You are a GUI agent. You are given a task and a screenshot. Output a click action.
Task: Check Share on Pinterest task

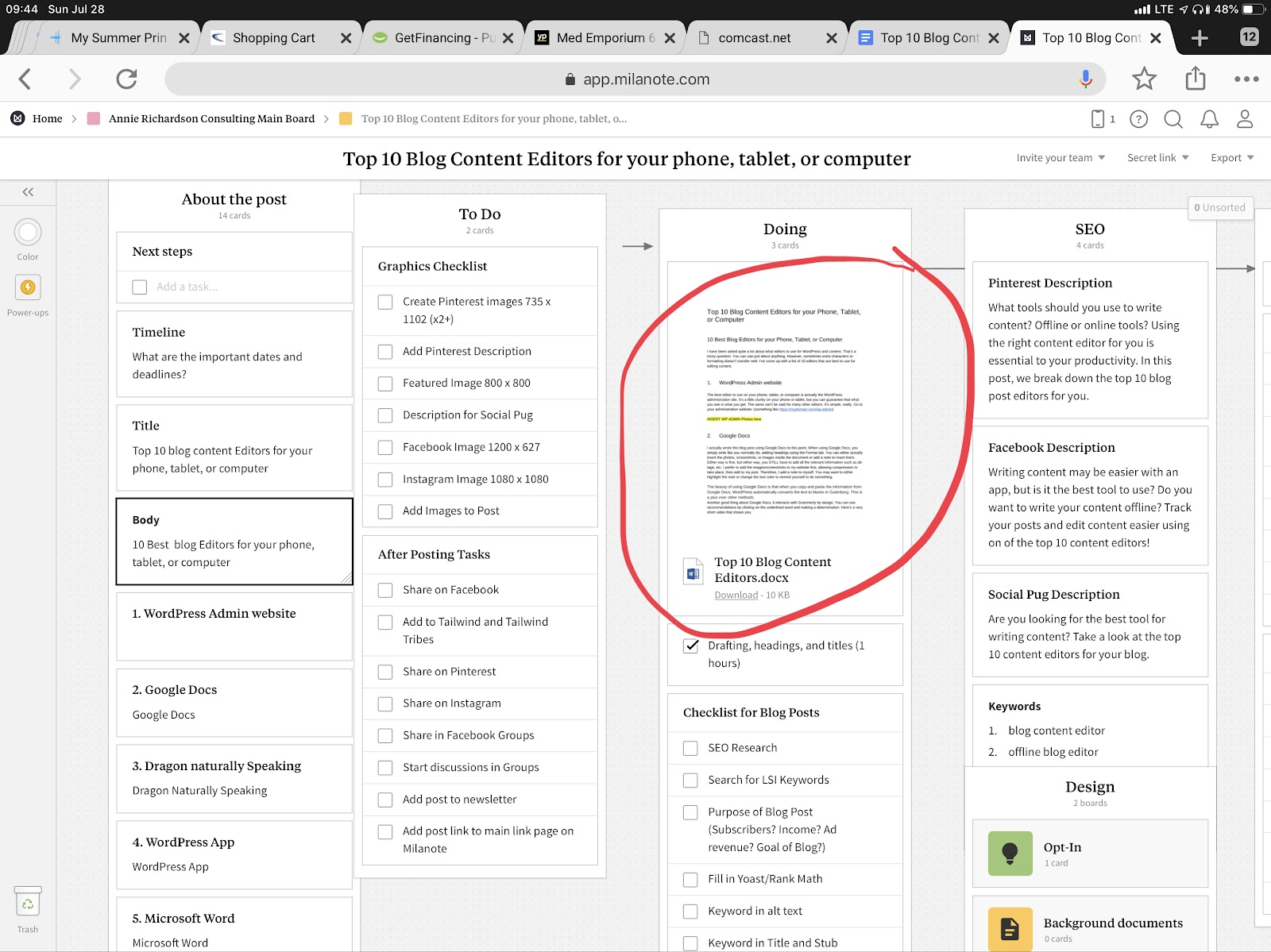[385, 672]
